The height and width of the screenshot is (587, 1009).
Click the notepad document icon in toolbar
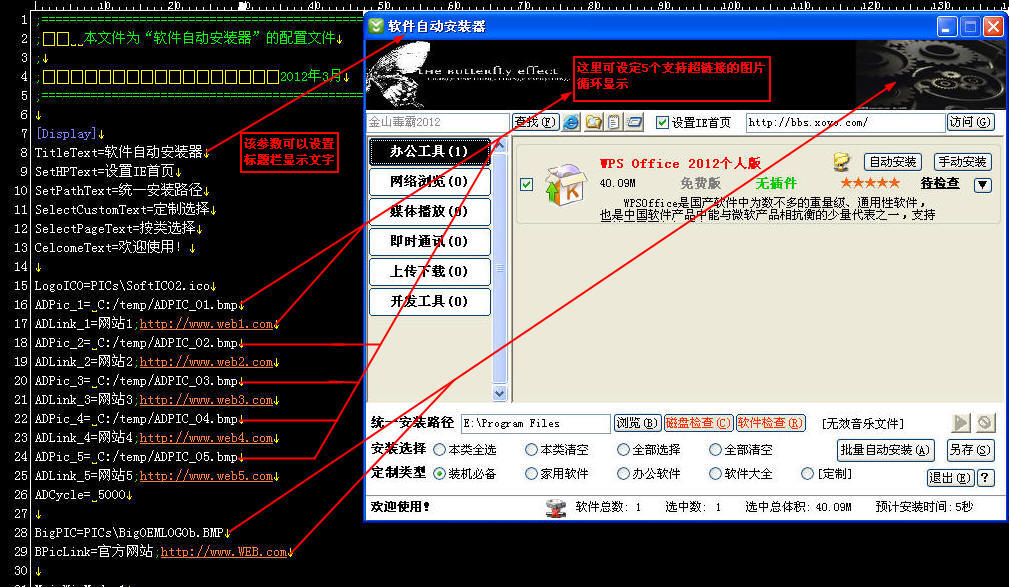click(614, 122)
